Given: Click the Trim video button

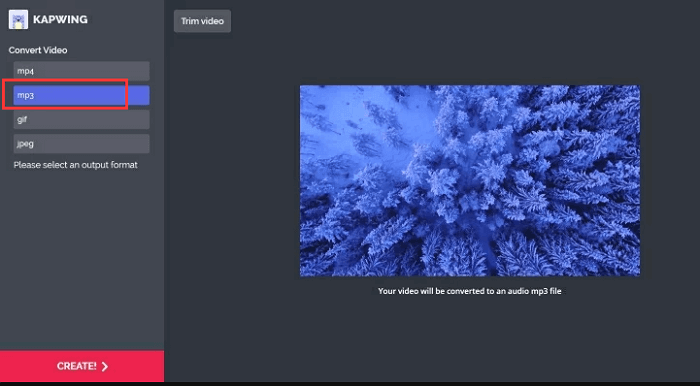Looking at the screenshot, I should pos(202,21).
